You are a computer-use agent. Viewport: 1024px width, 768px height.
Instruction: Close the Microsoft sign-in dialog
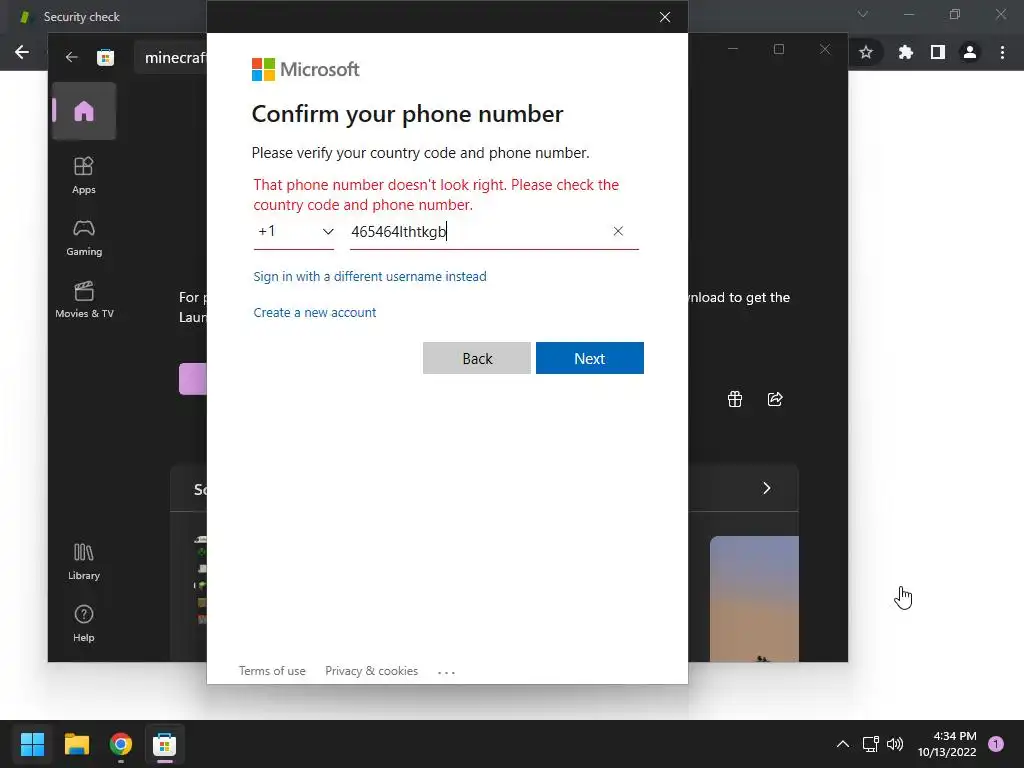click(665, 17)
